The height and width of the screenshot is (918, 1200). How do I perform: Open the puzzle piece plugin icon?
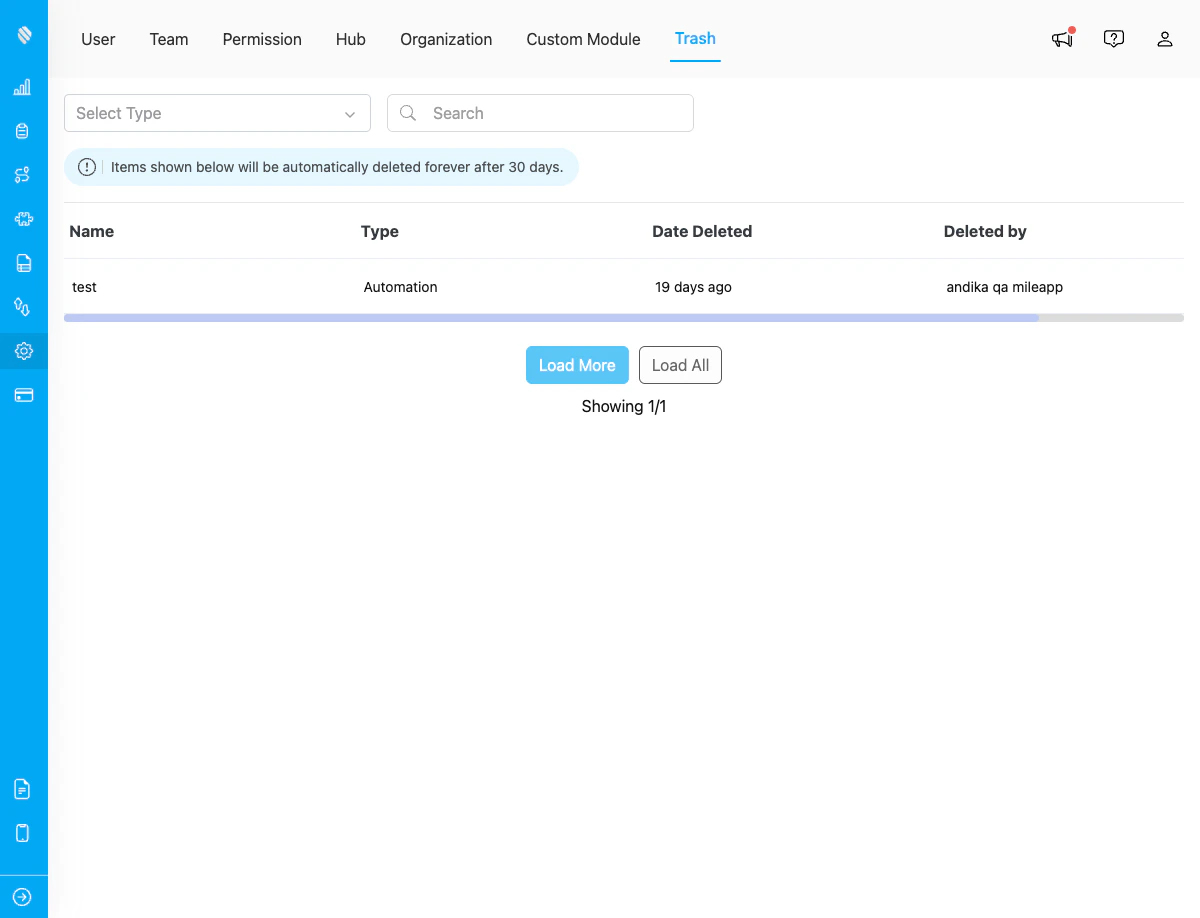pyautogui.click(x=23, y=219)
